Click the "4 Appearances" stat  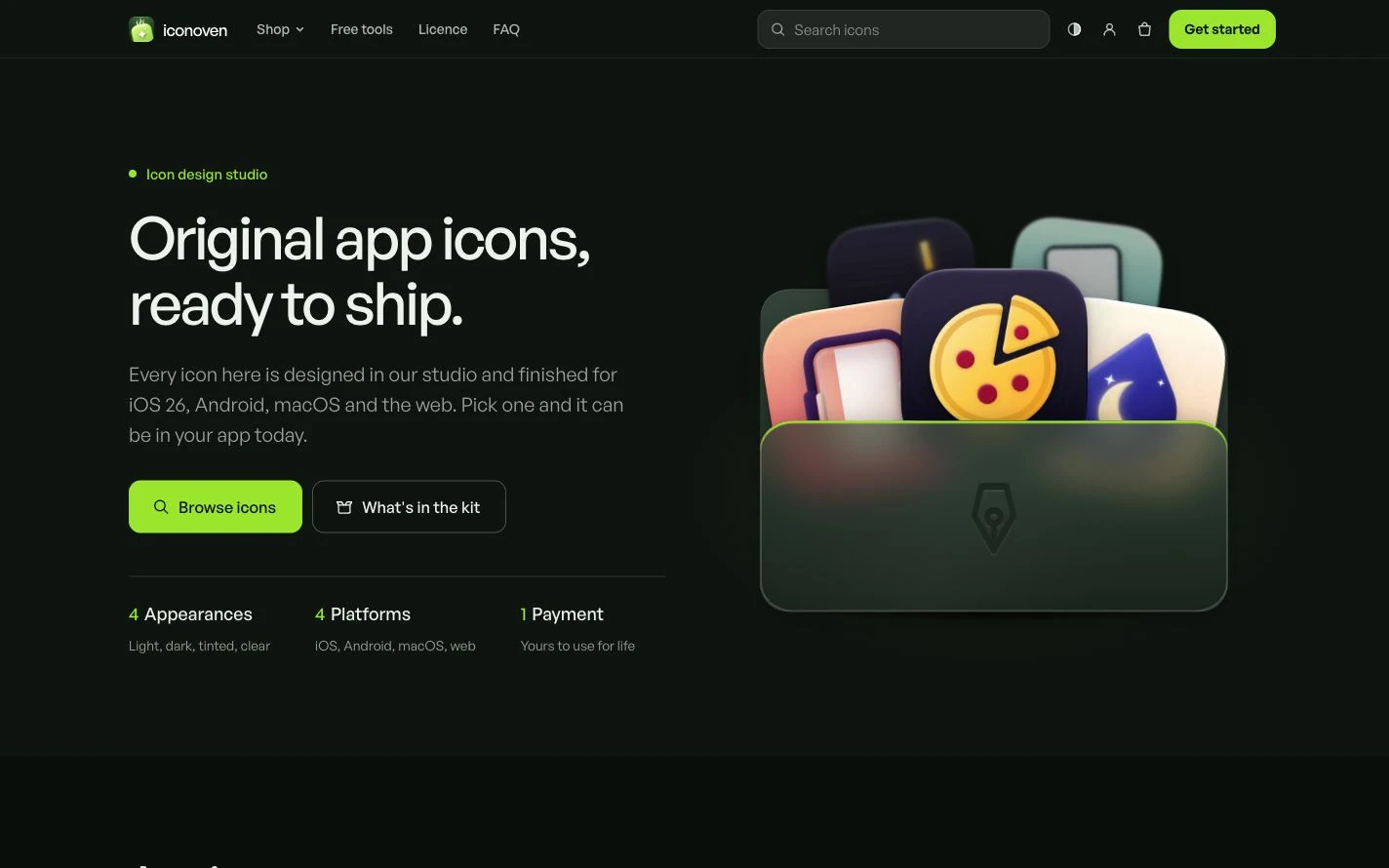(x=190, y=614)
